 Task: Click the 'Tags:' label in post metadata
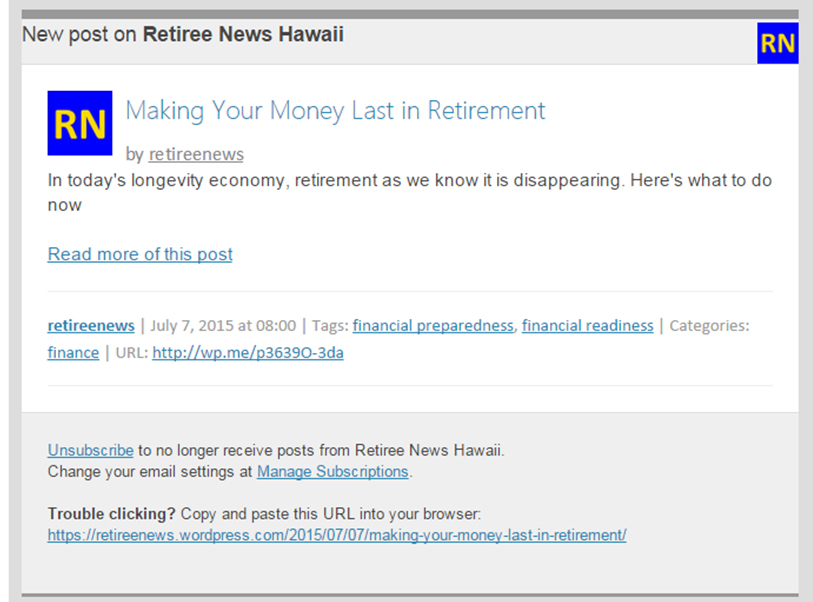329,325
